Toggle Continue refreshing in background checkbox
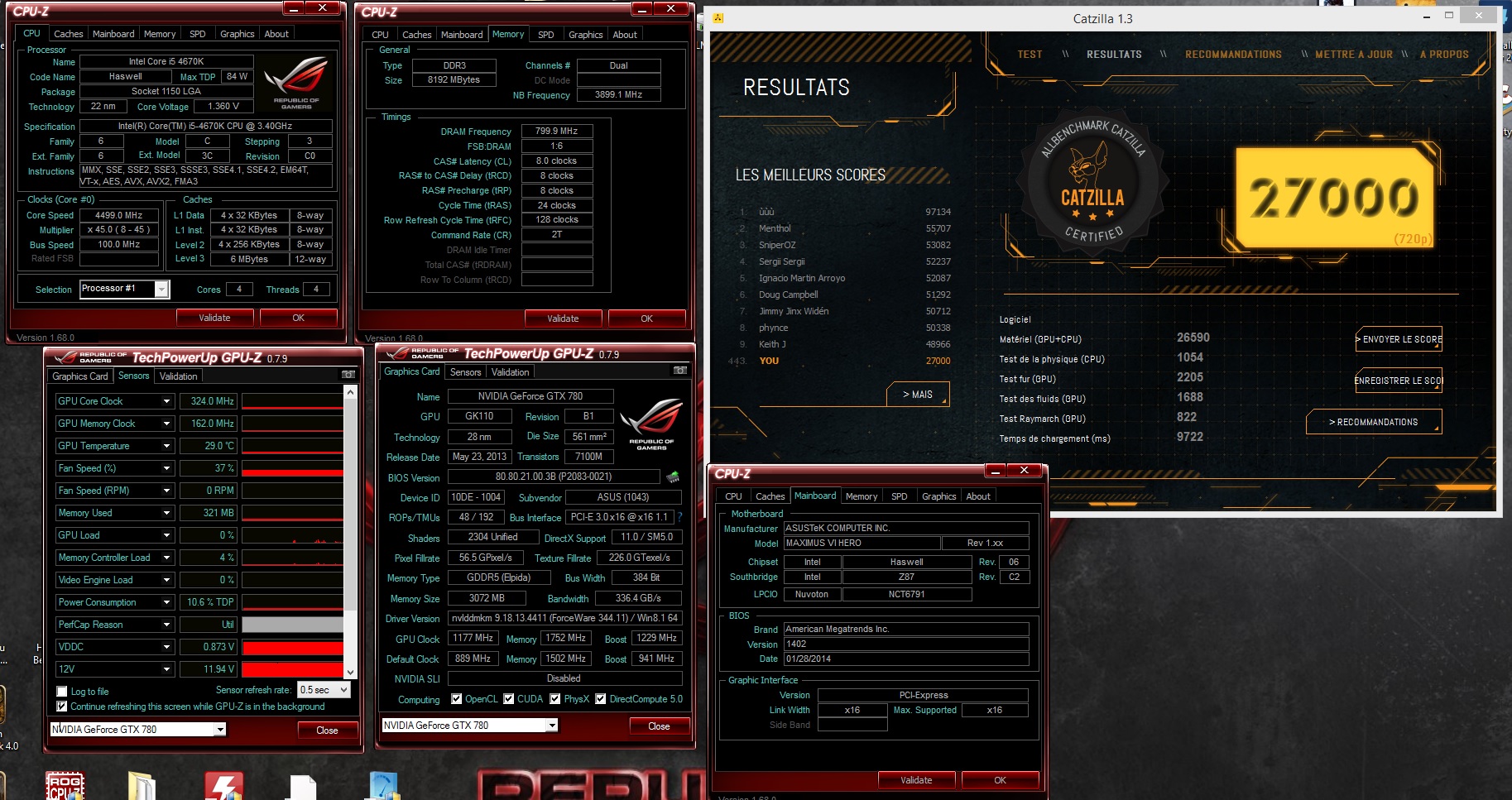 (61, 707)
